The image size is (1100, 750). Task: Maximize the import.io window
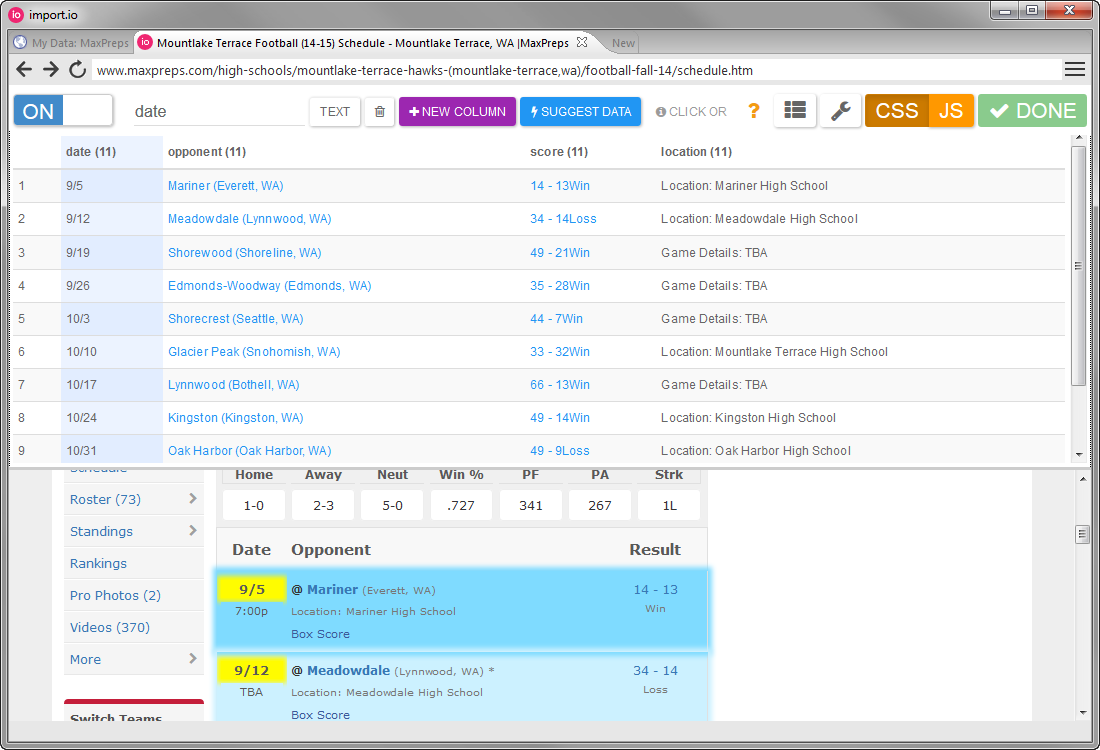pos(1031,10)
